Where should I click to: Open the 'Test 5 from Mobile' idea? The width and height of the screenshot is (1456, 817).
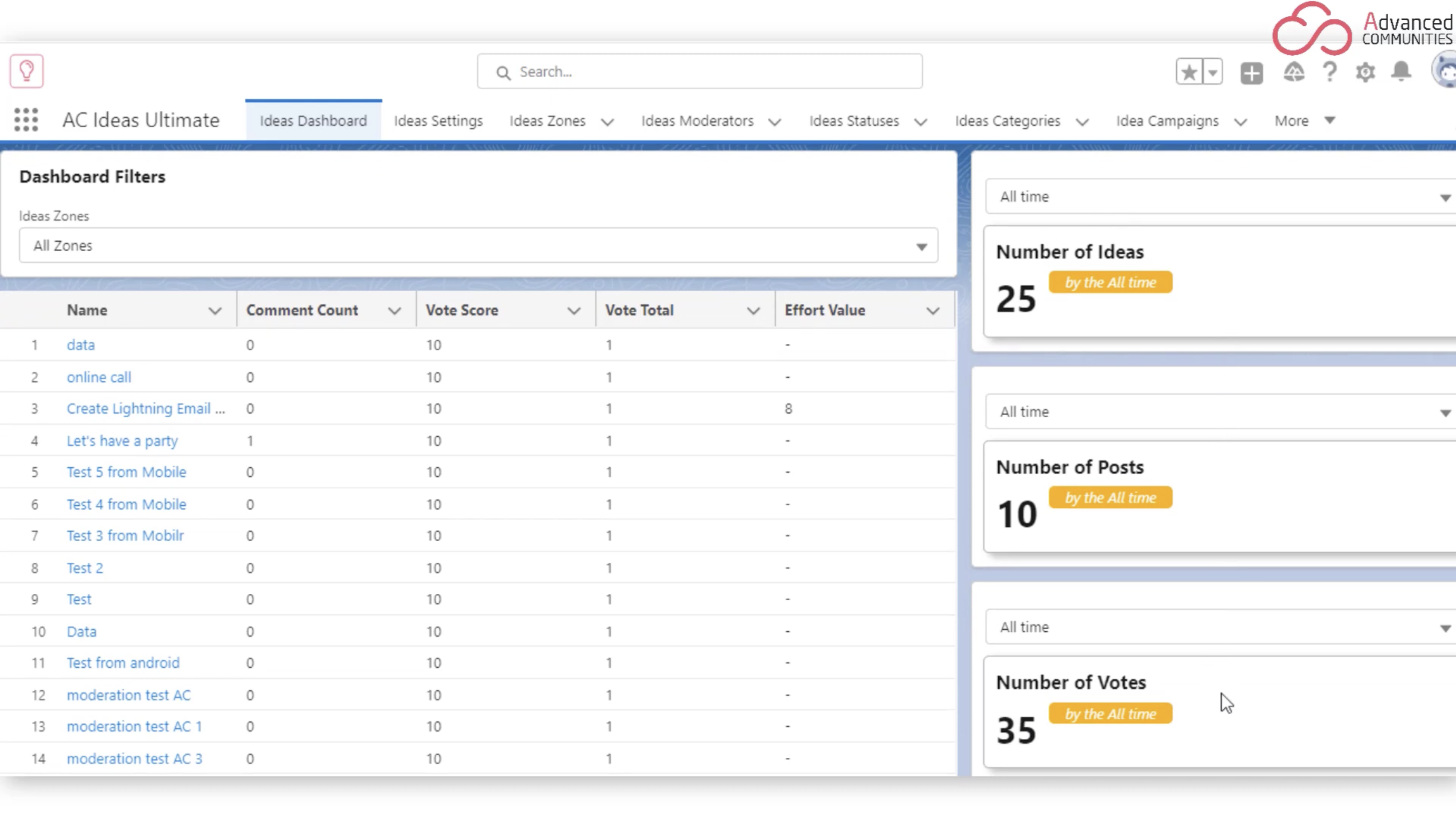pos(126,472)
